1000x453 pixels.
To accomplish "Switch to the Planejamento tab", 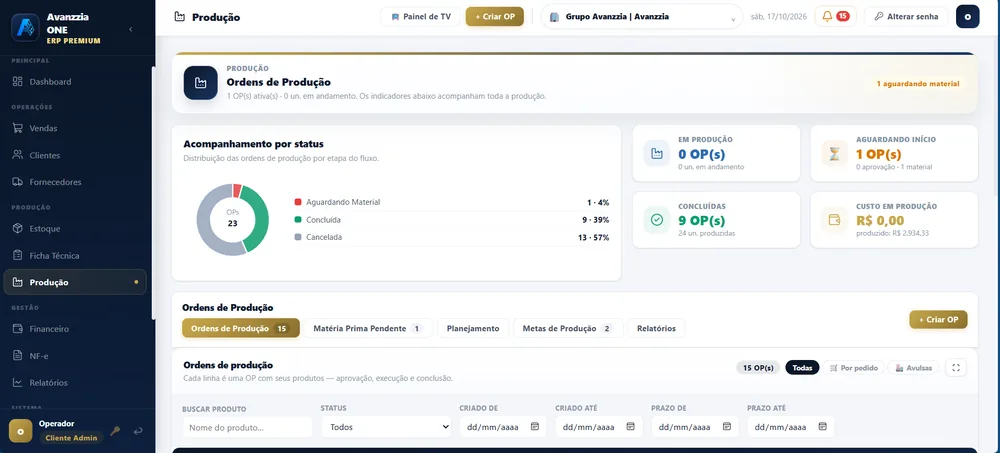I will pos(473,328).
